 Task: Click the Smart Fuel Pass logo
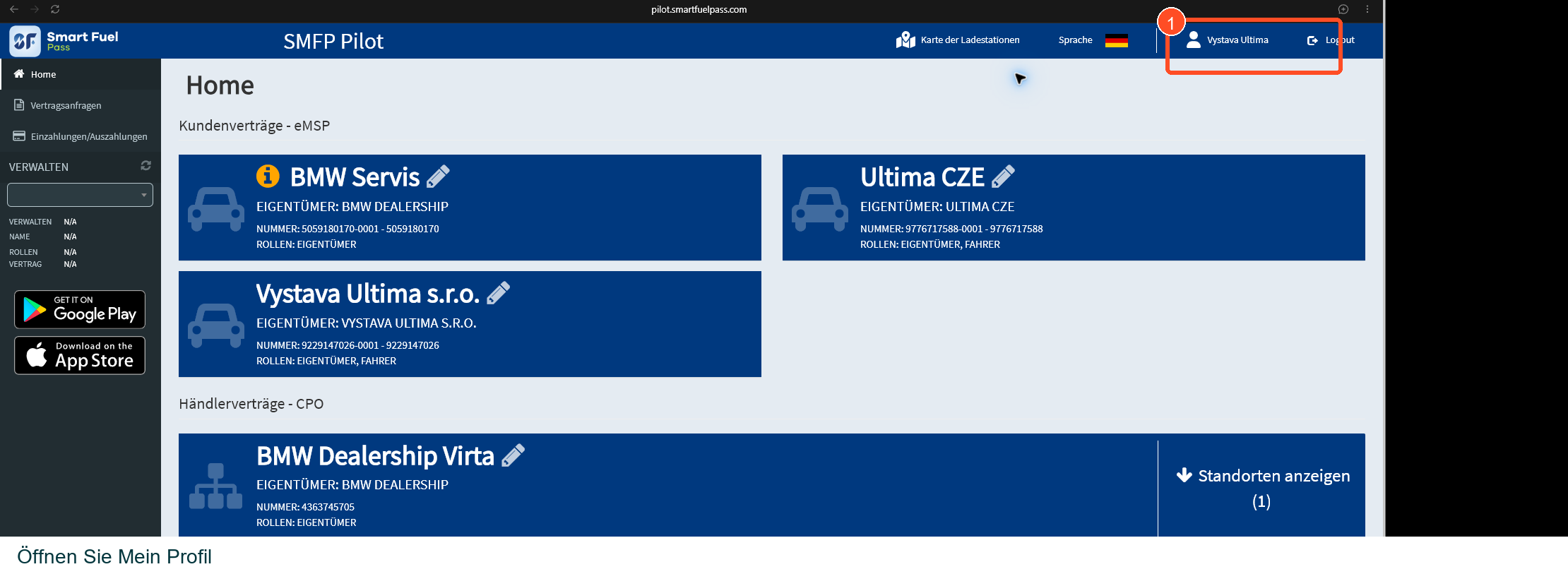(64, 41)
